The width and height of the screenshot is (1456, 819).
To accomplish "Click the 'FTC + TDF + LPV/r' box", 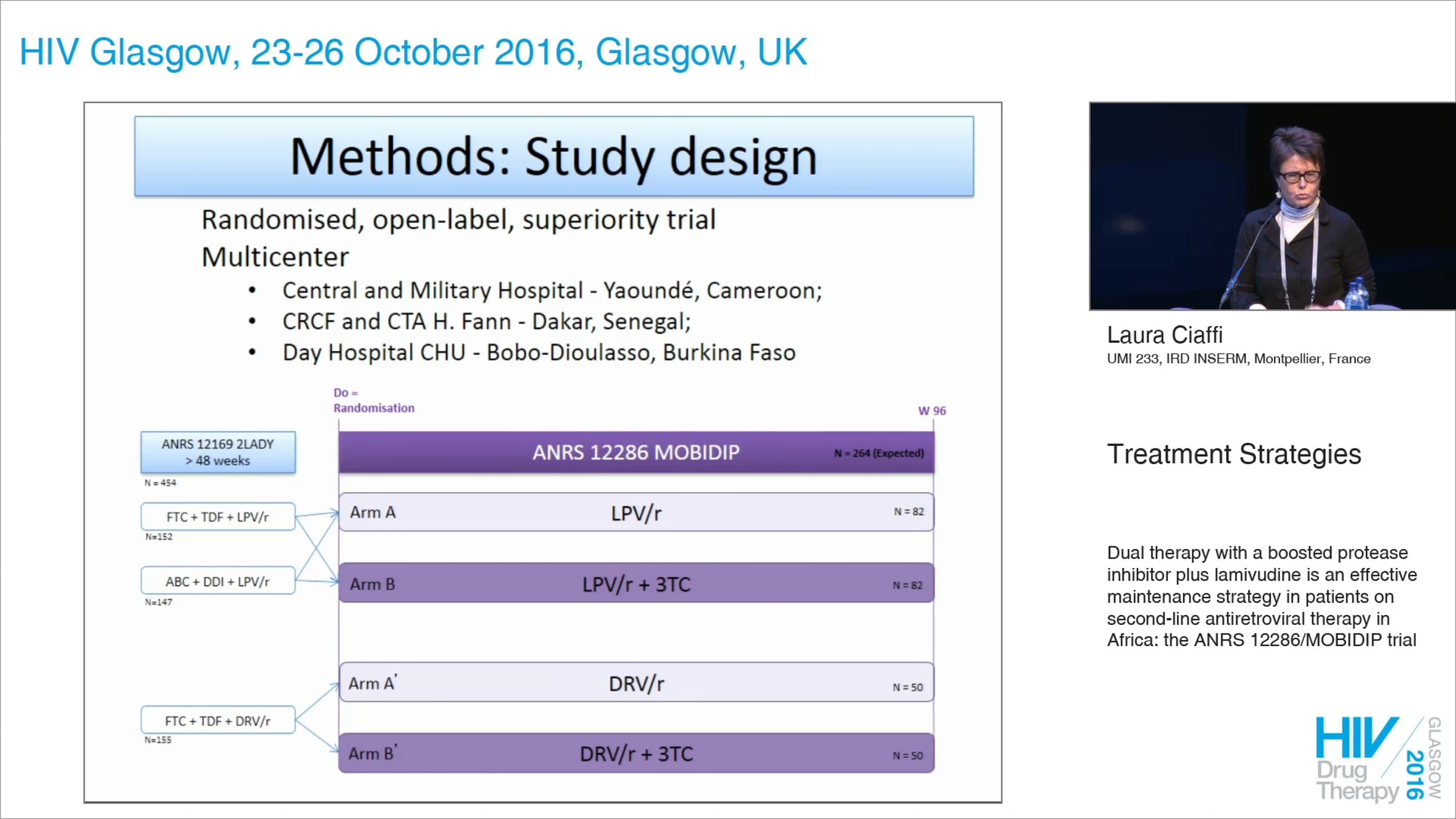I will pos(218,517).
